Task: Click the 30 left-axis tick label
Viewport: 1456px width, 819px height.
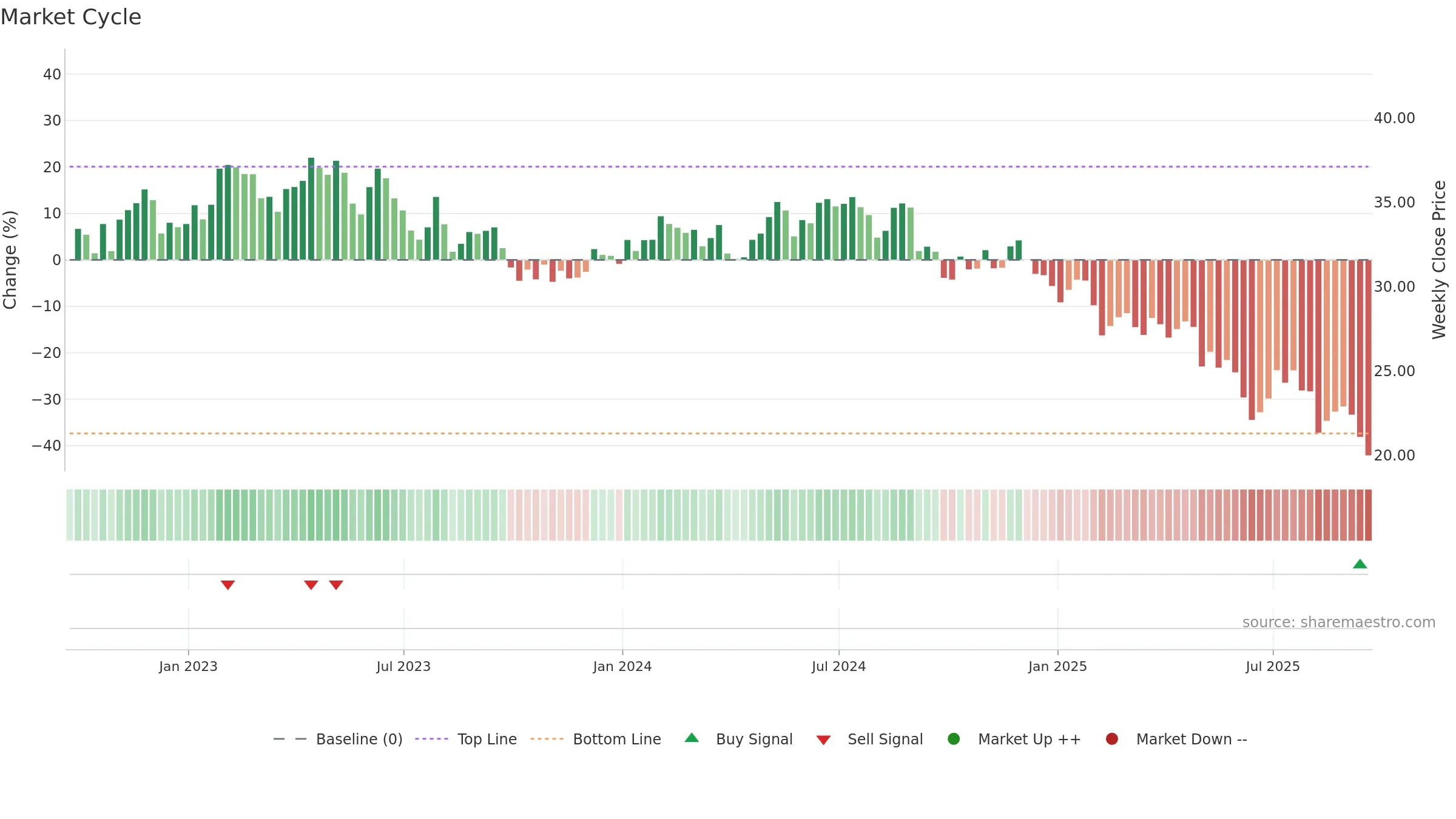Action: (52, 121)
